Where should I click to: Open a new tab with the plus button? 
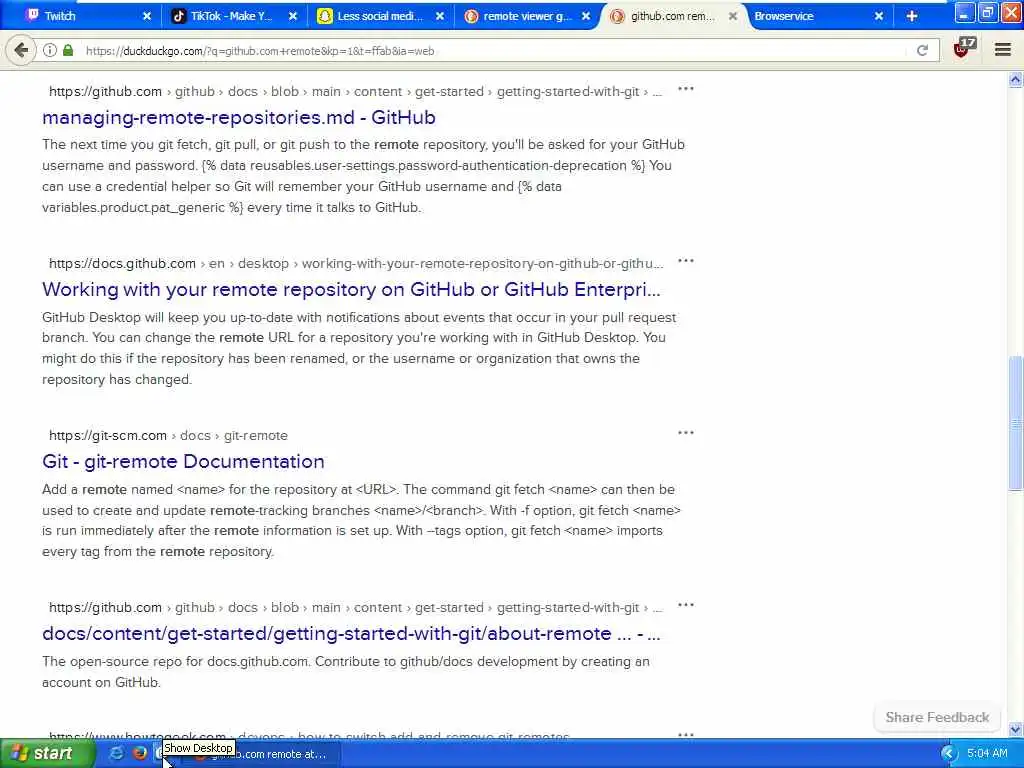[x=912, y=16]
